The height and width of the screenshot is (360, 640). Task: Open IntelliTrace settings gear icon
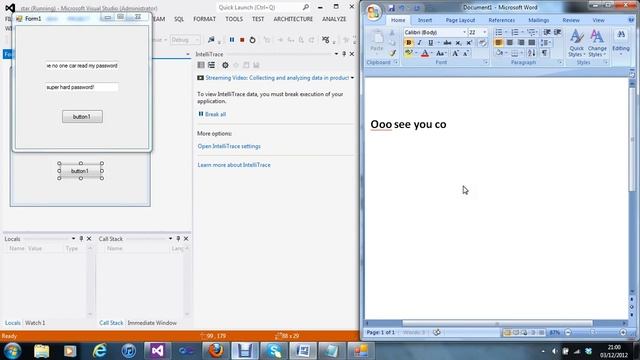click(225, 65)
